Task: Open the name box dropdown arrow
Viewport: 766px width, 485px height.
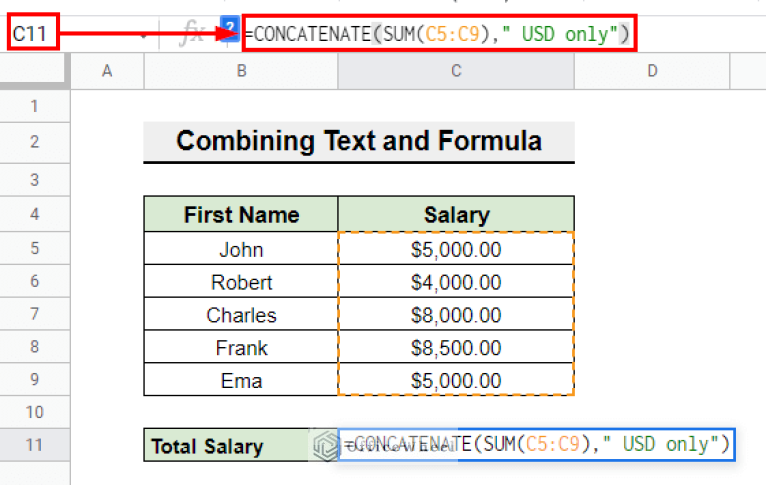Action: pyautogui.click(x=145, y=36)
